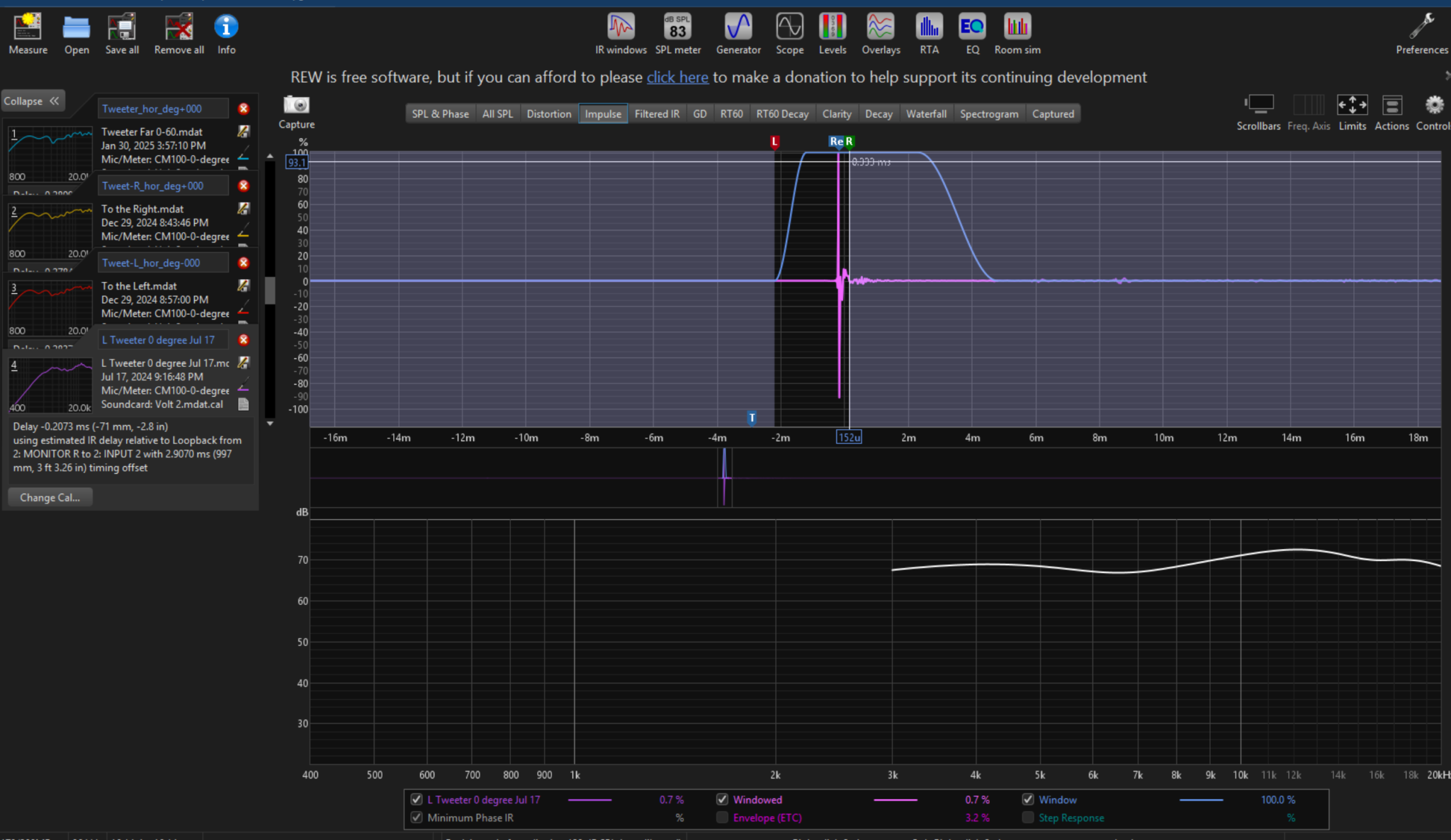1451x840 pixels.
Task: Click the blue Window trace color line
Action: click(x=1201, y=800)
